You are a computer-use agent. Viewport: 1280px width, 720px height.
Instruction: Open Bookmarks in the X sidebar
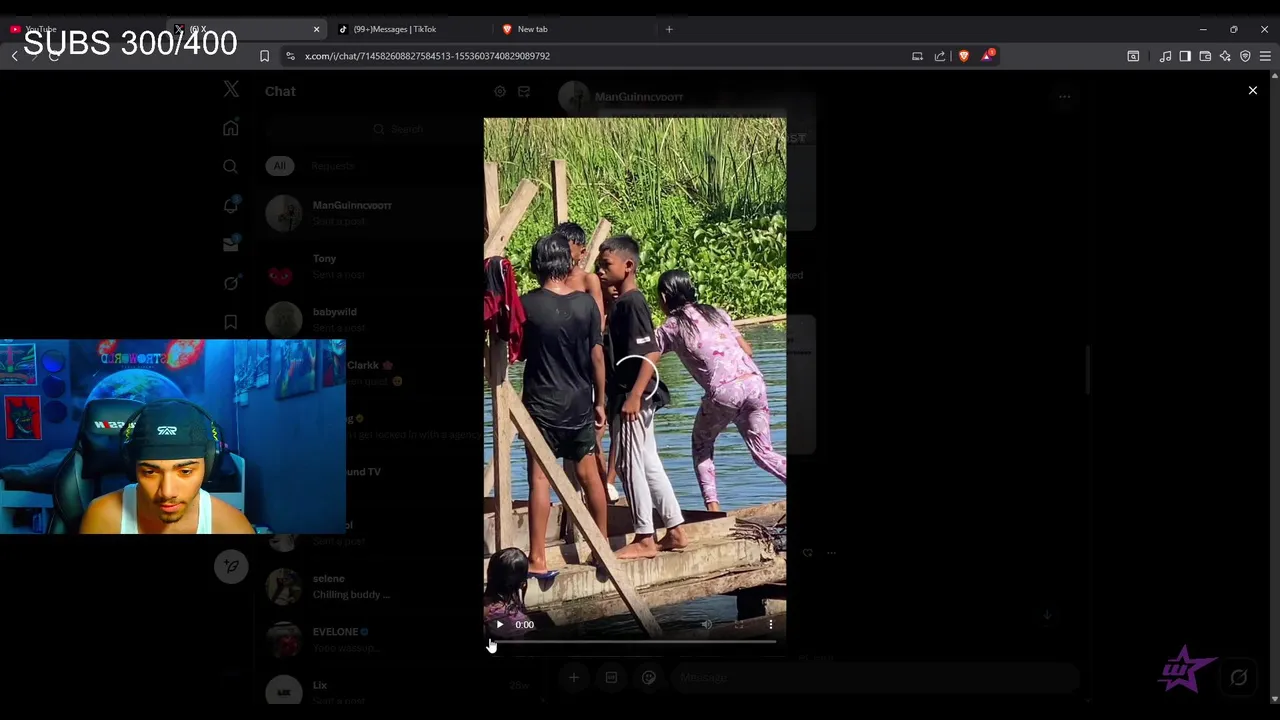tap(231, 322)
